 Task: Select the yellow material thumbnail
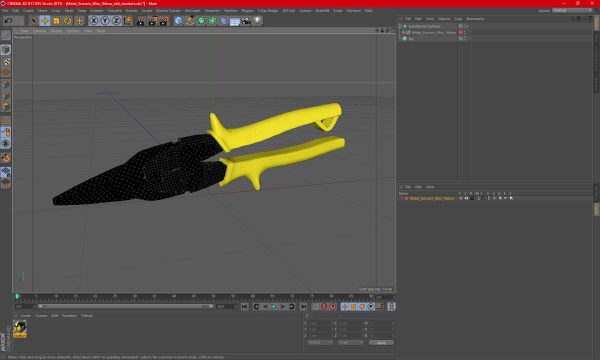[20, 329]
